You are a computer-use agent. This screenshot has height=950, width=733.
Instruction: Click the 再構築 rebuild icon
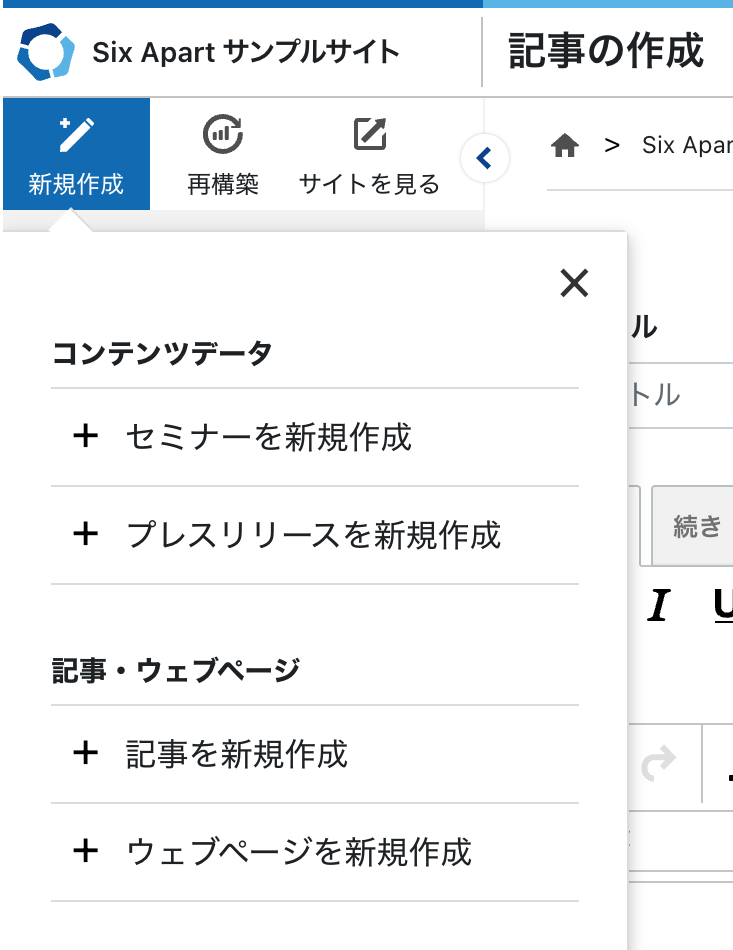click(223, 134)
